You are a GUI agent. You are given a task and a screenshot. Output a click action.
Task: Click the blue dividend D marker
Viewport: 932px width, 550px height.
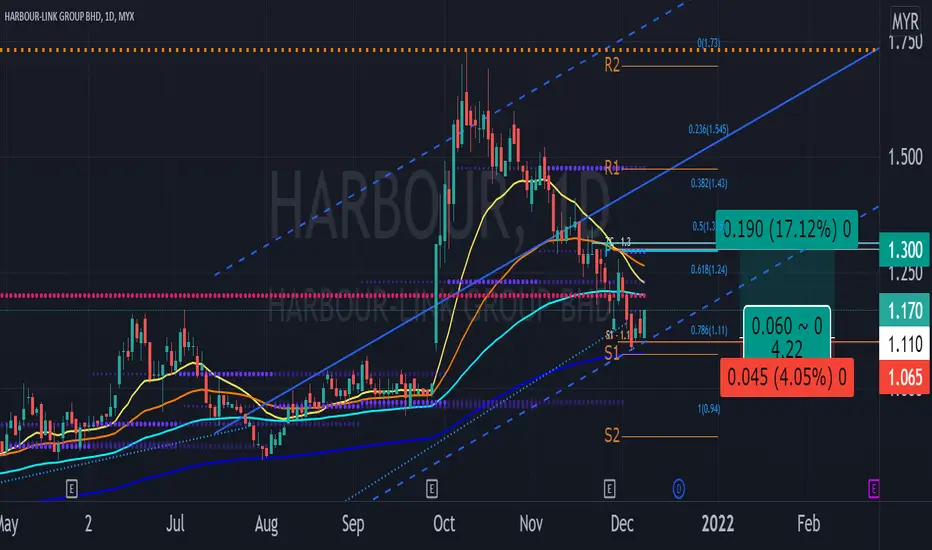pos(679,489)
